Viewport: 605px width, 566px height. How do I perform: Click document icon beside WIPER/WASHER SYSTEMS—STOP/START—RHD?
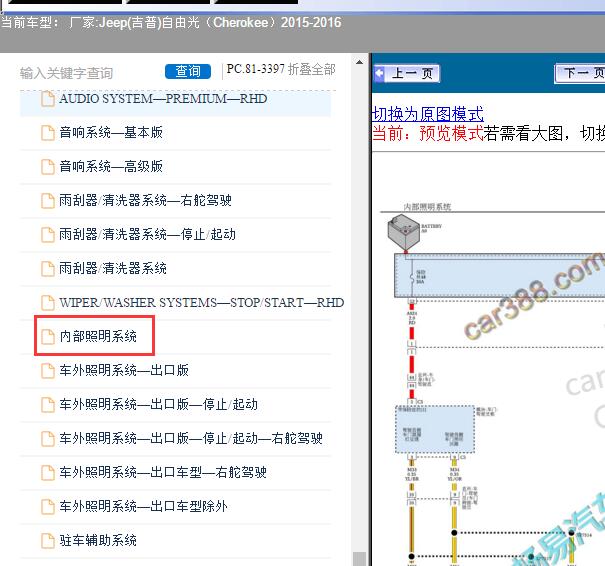tap(48, 302)
